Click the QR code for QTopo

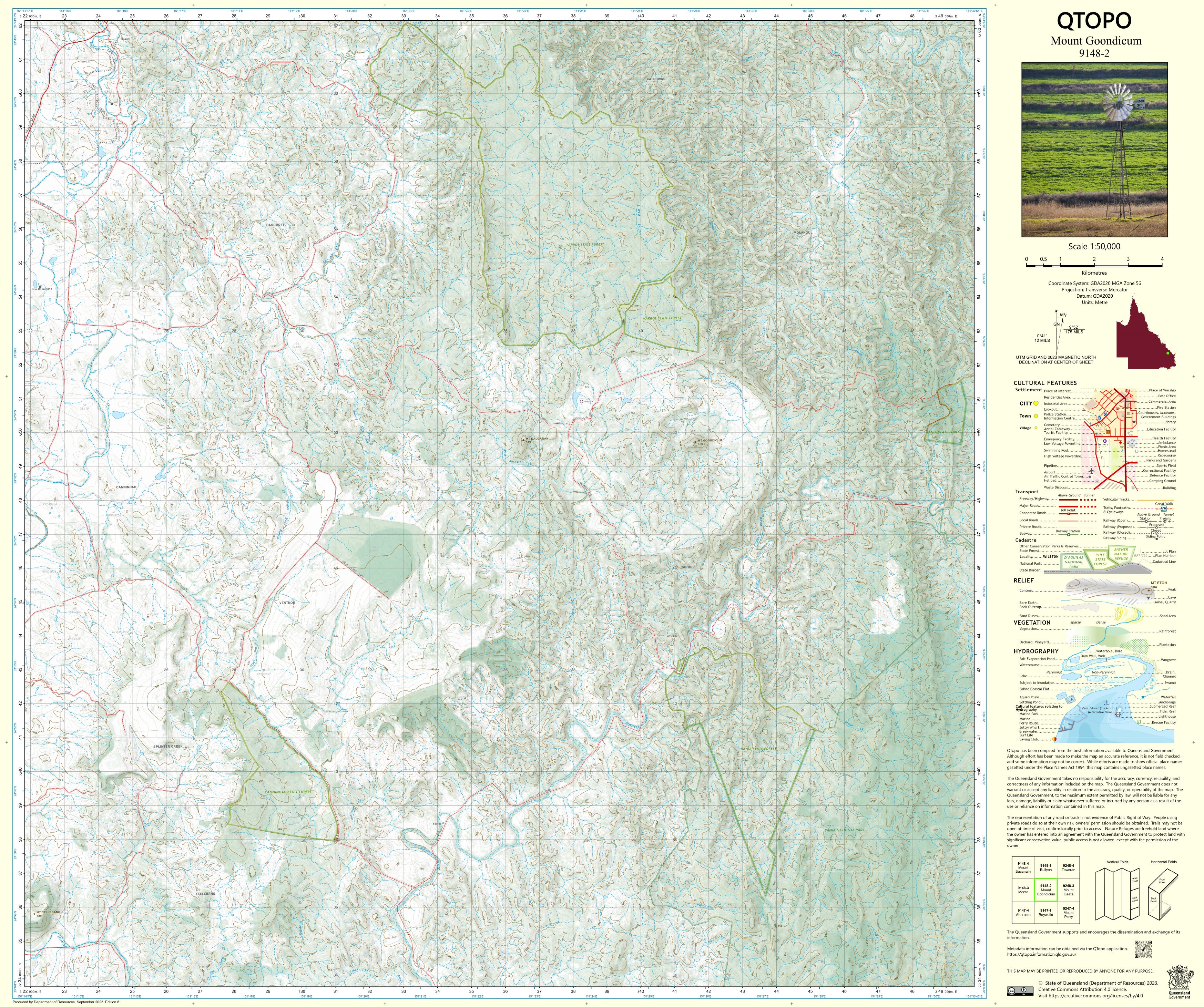point(1143,949)
